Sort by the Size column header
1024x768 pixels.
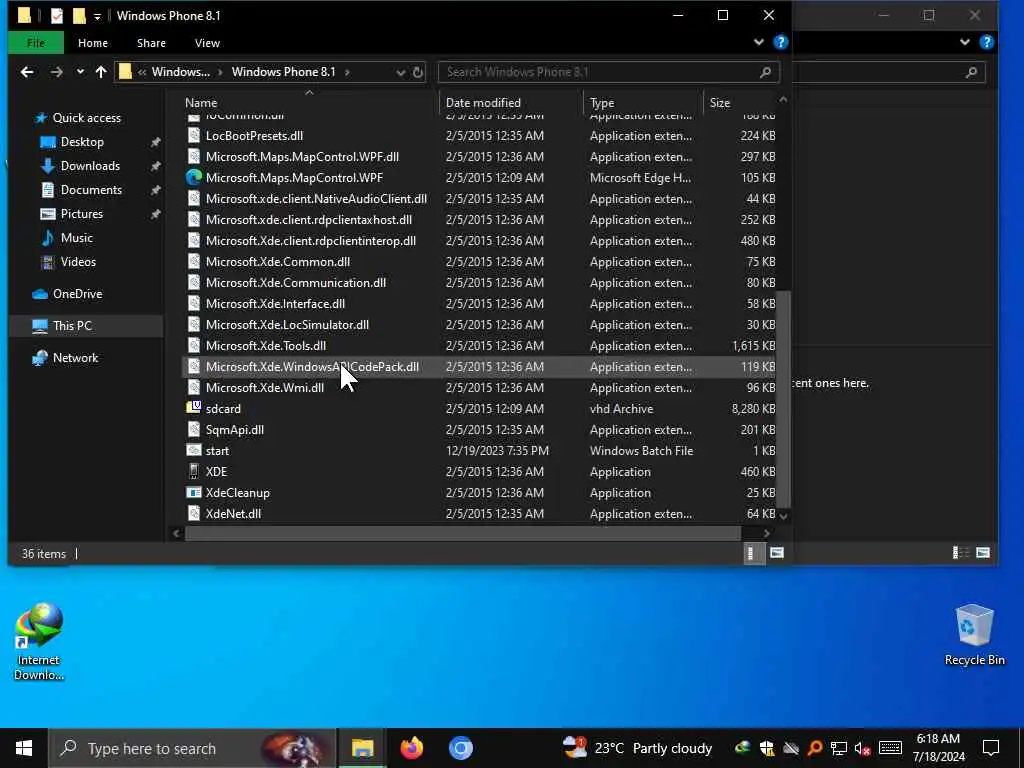click(x=720, y=103)
